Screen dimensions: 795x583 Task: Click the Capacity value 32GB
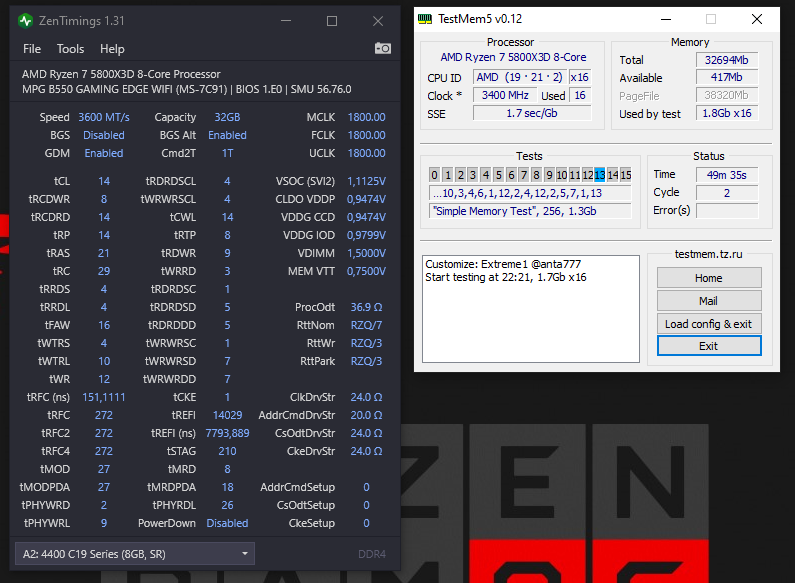227,117
